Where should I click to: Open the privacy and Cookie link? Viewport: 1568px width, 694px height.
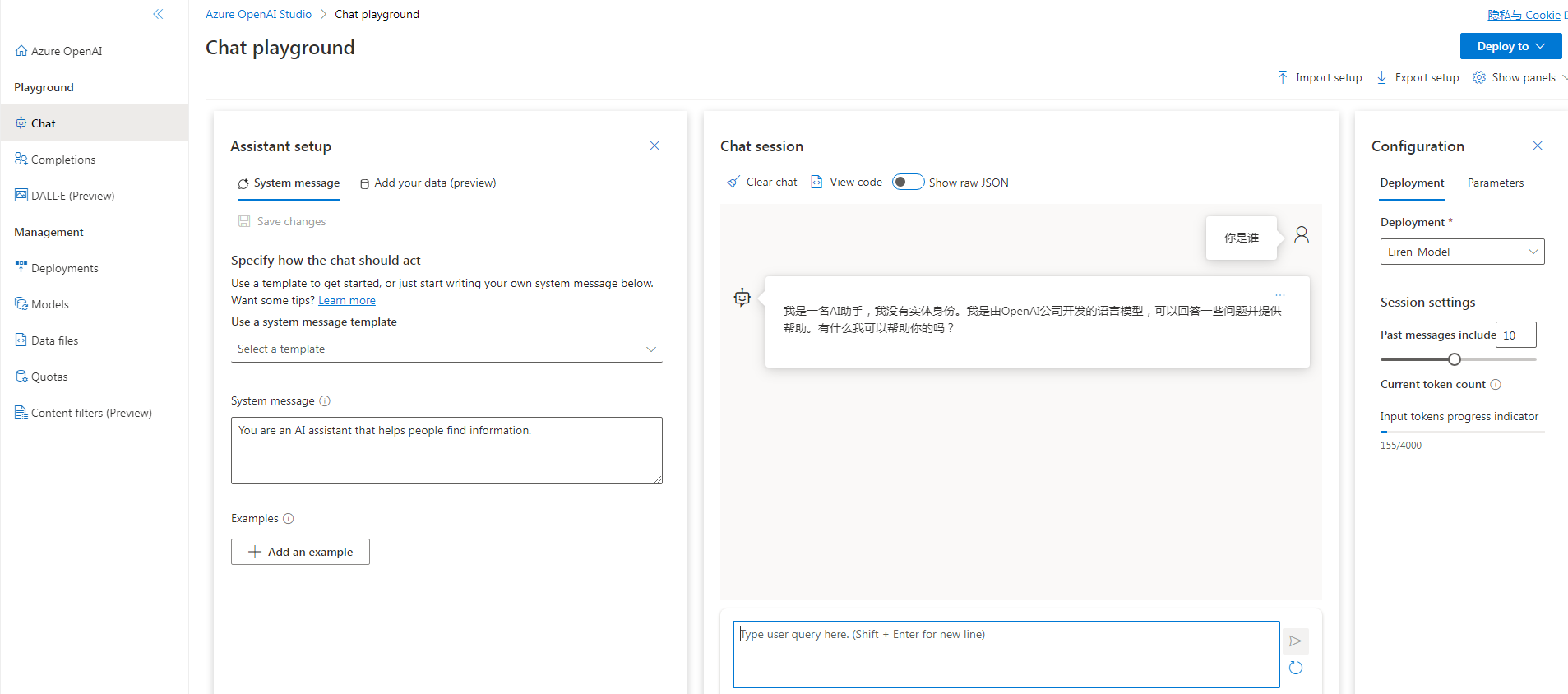coord(1524,15)
